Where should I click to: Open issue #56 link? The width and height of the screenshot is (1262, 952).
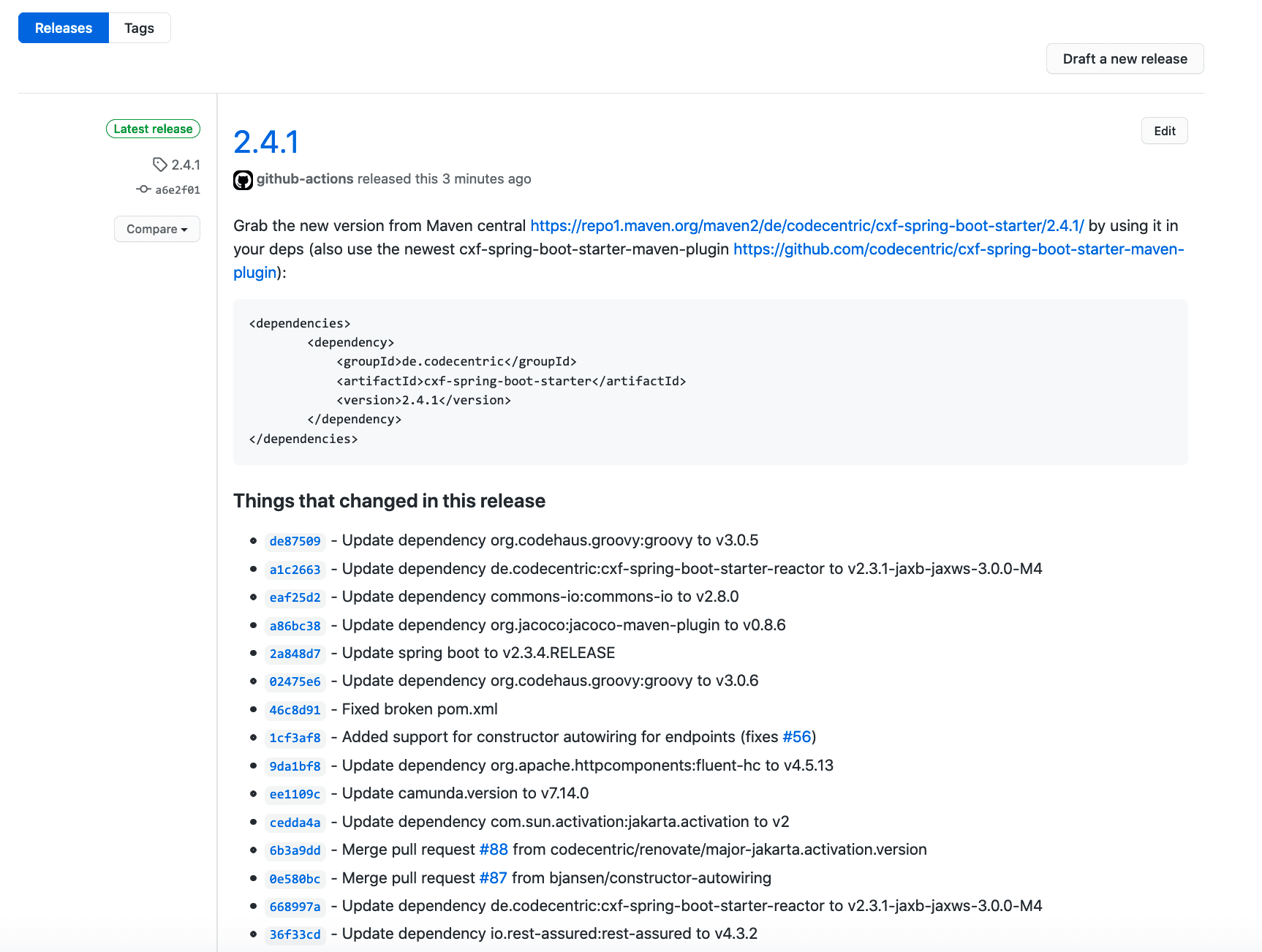[x=796, y=737]
